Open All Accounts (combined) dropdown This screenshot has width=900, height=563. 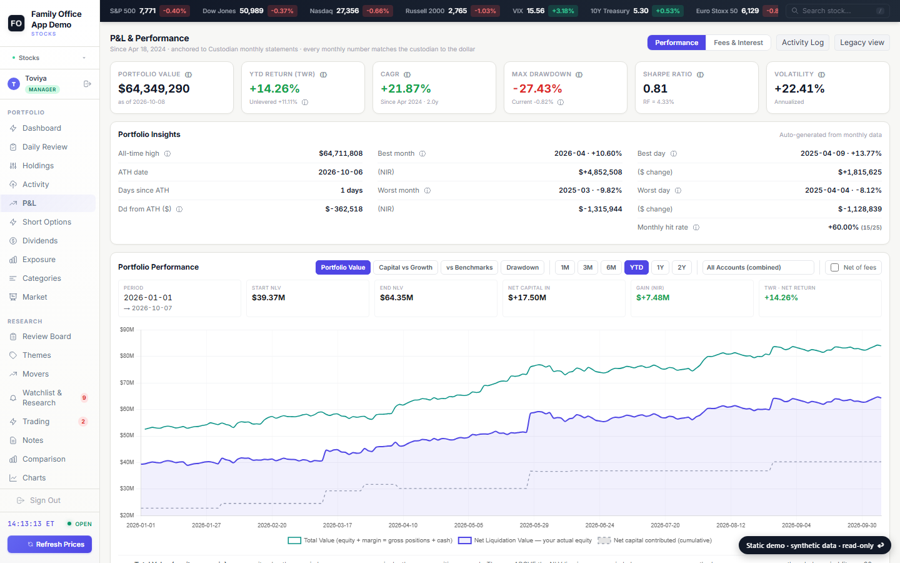[x=758, y=267]
